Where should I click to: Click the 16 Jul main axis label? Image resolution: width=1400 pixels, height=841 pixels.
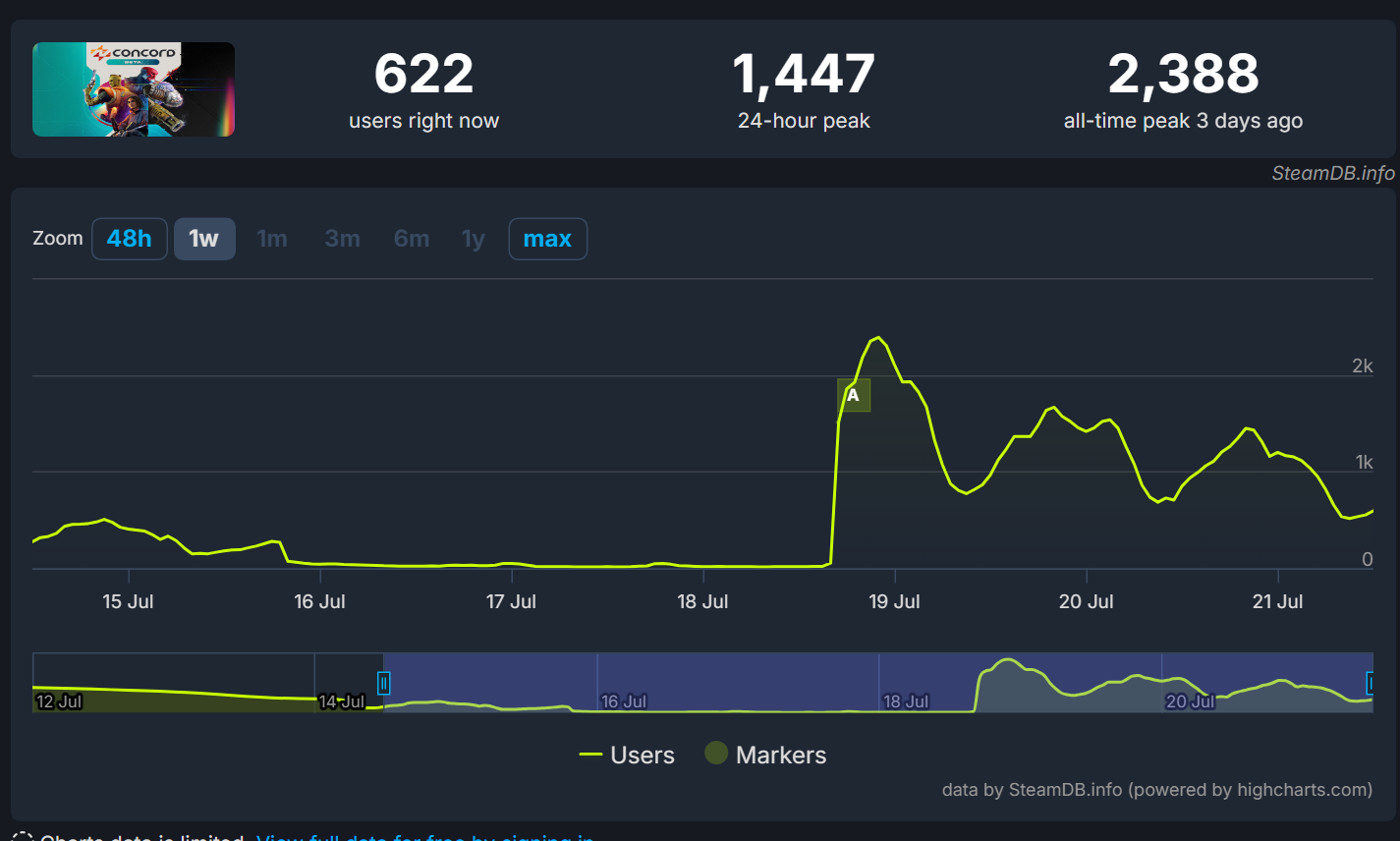(319, 601)
